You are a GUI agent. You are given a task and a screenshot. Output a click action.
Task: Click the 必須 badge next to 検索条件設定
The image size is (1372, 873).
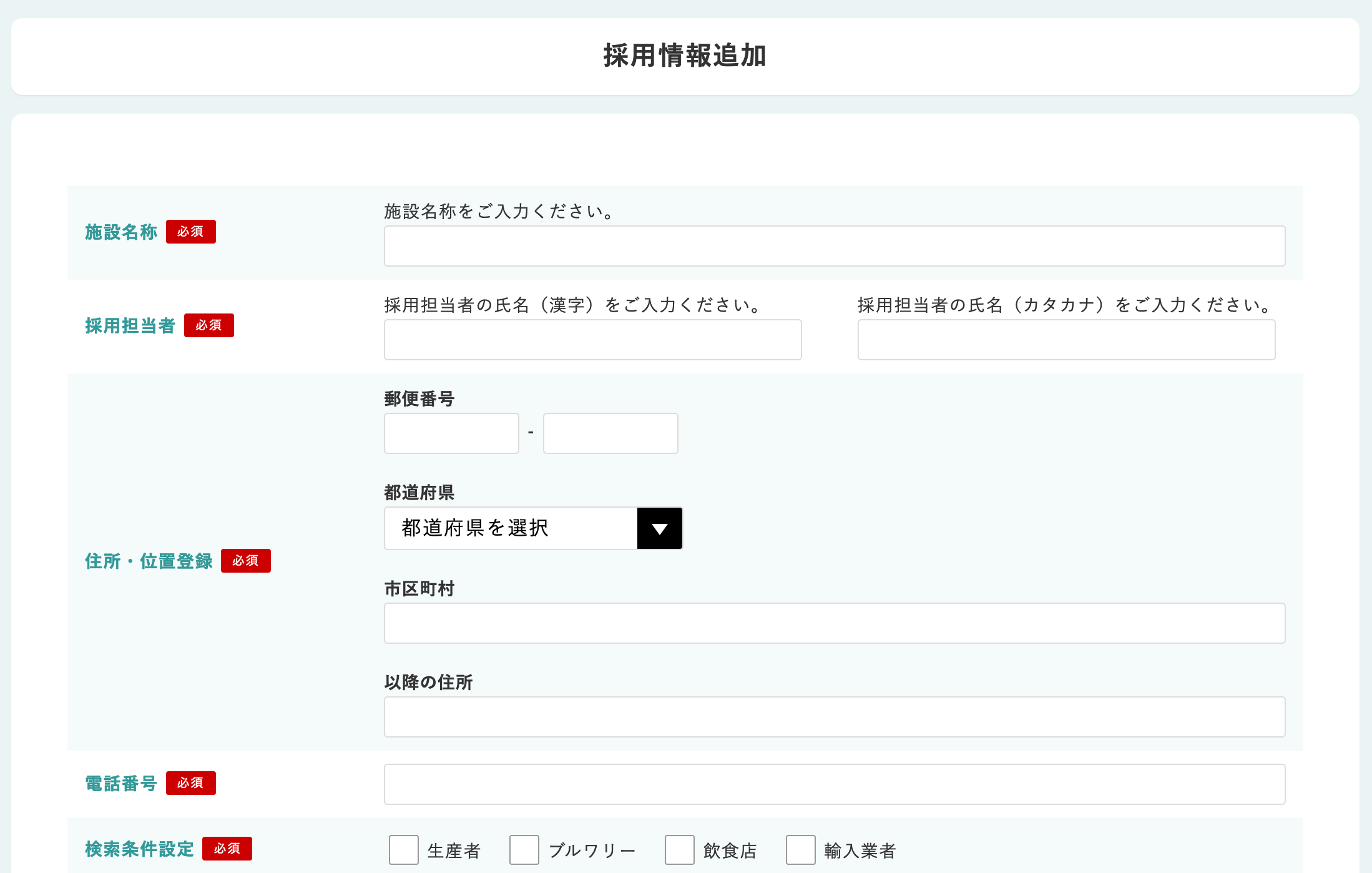[x=227, y=849]
